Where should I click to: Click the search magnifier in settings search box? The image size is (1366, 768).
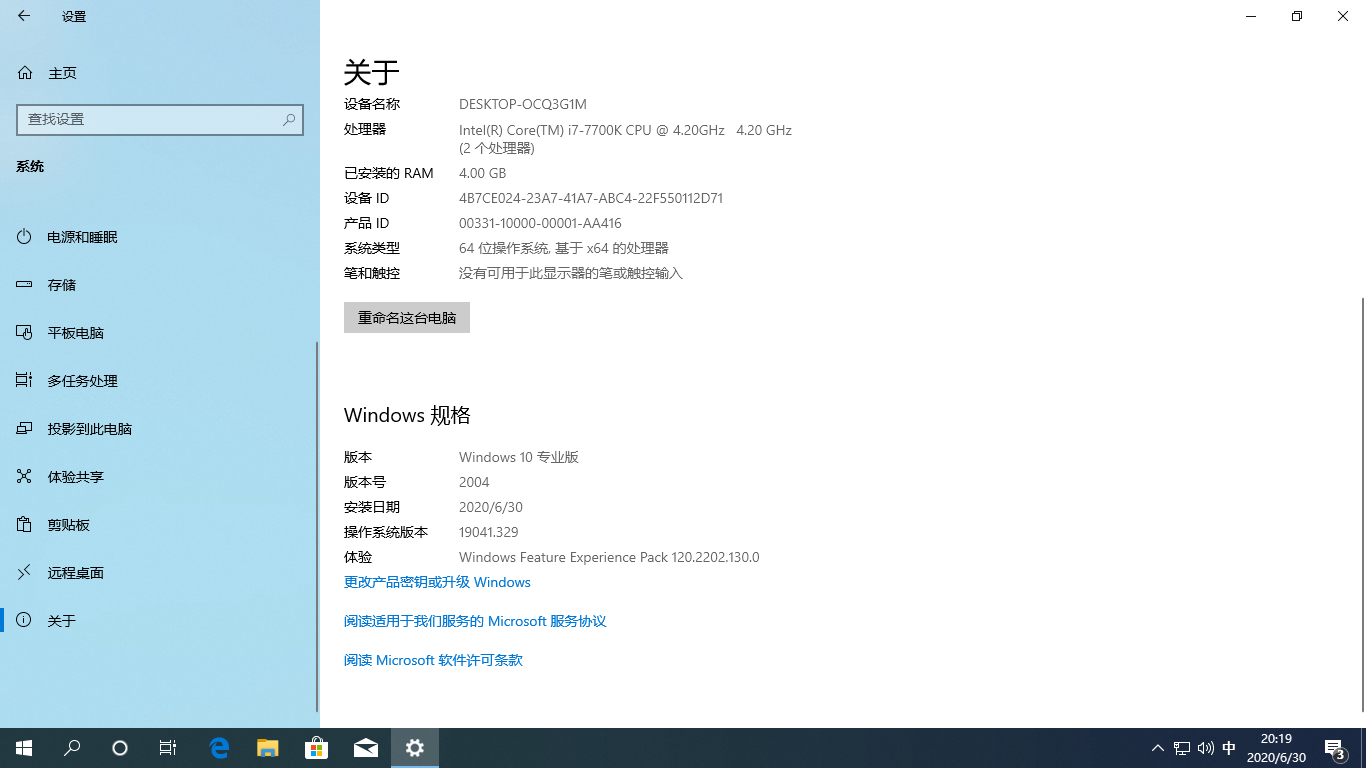coord(289,119)
